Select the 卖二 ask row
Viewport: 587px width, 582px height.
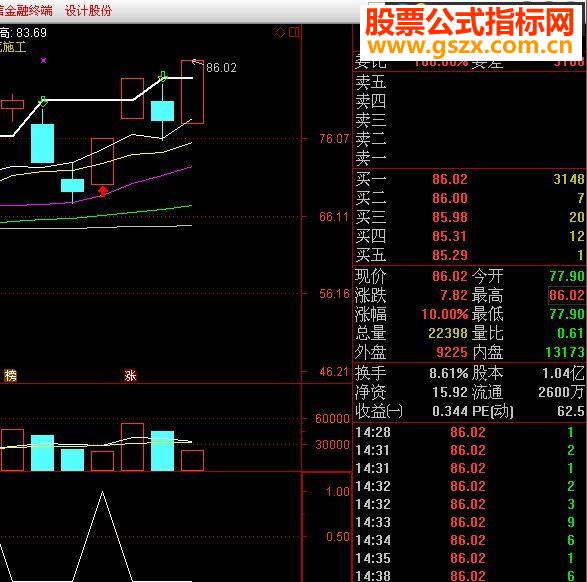(469, 139)
